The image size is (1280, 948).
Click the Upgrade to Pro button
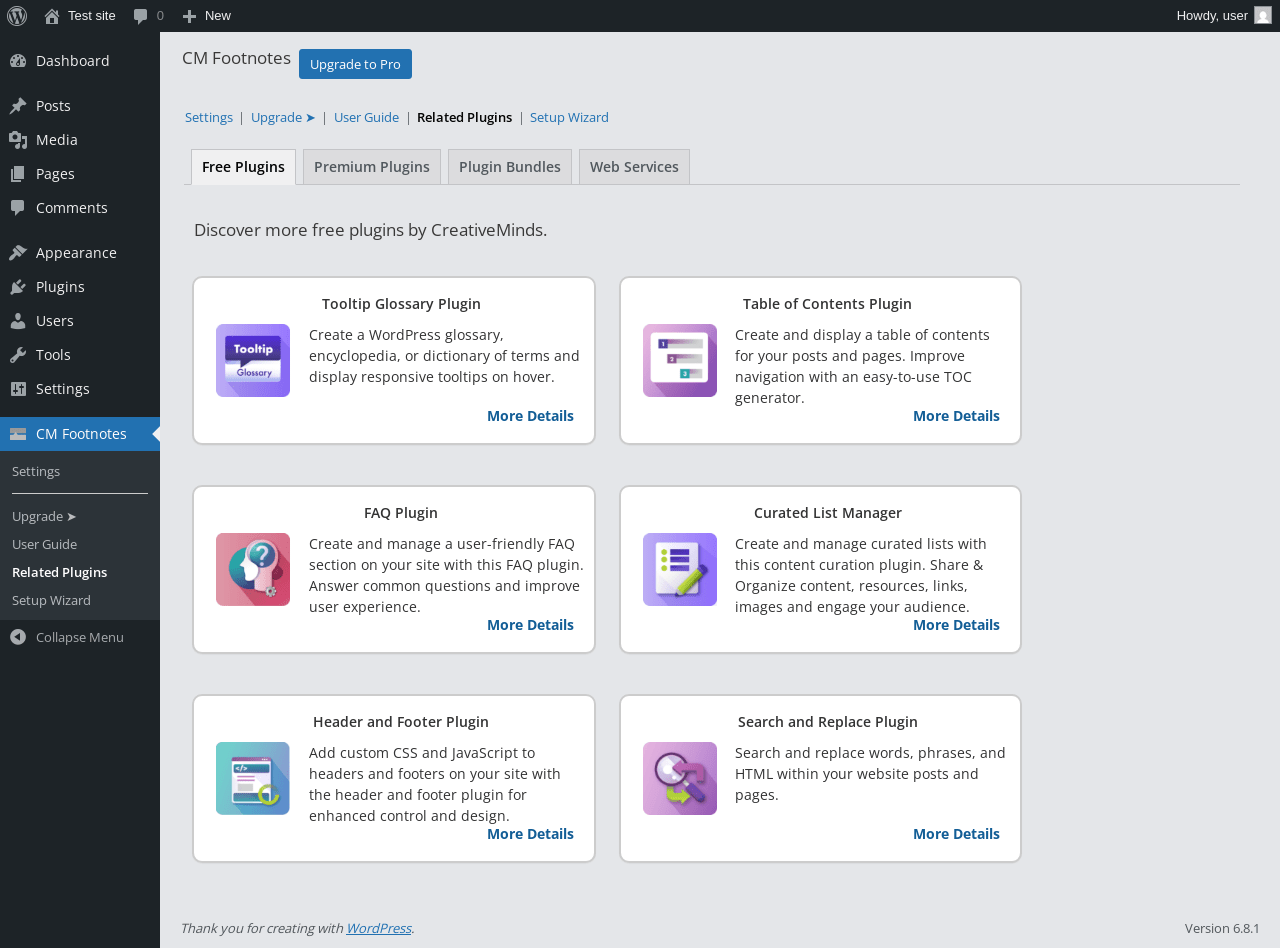click(x=355, y=64)
